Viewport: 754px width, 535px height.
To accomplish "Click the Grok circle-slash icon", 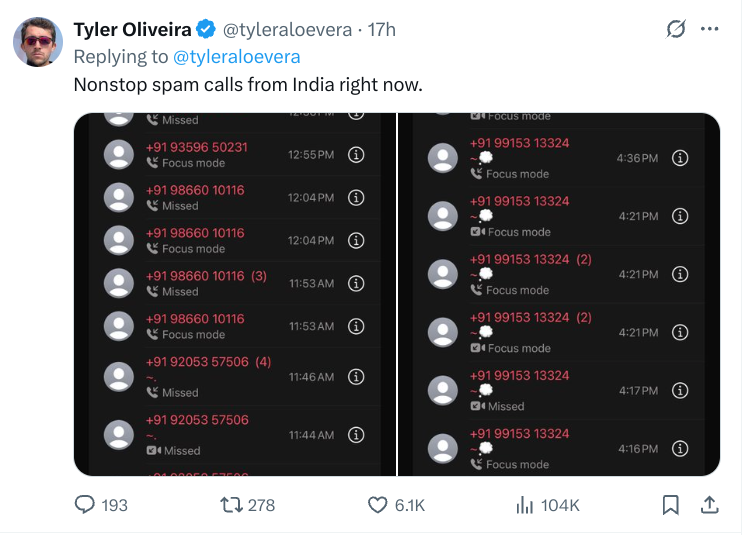I will 676,29.
